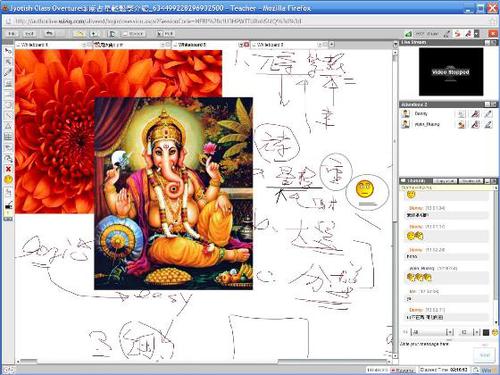Switch to the Whiteboard 1 tab
Image resolution: width=500 pixels, height=375 pixels.
click(35, 44)
